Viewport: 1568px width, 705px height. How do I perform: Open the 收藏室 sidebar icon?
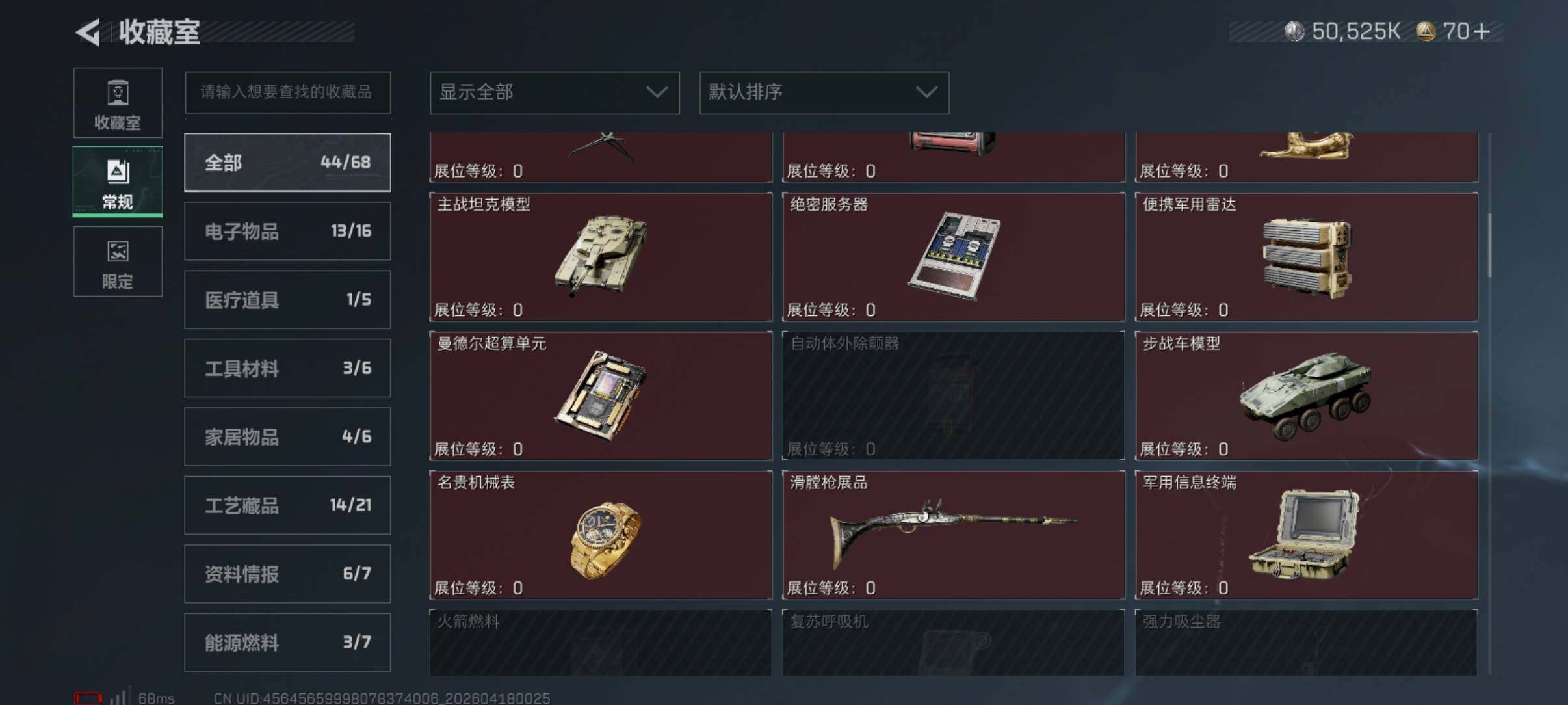point(118,103)
